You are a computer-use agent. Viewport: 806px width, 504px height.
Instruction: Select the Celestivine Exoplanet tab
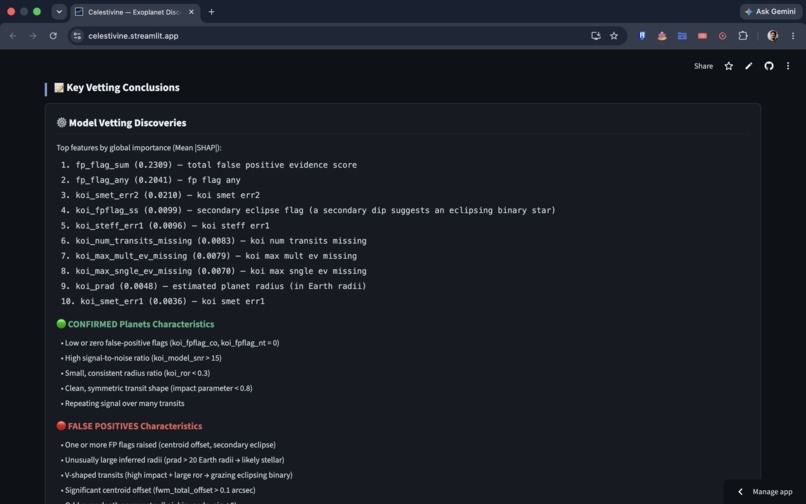click(x=135, y=12)
